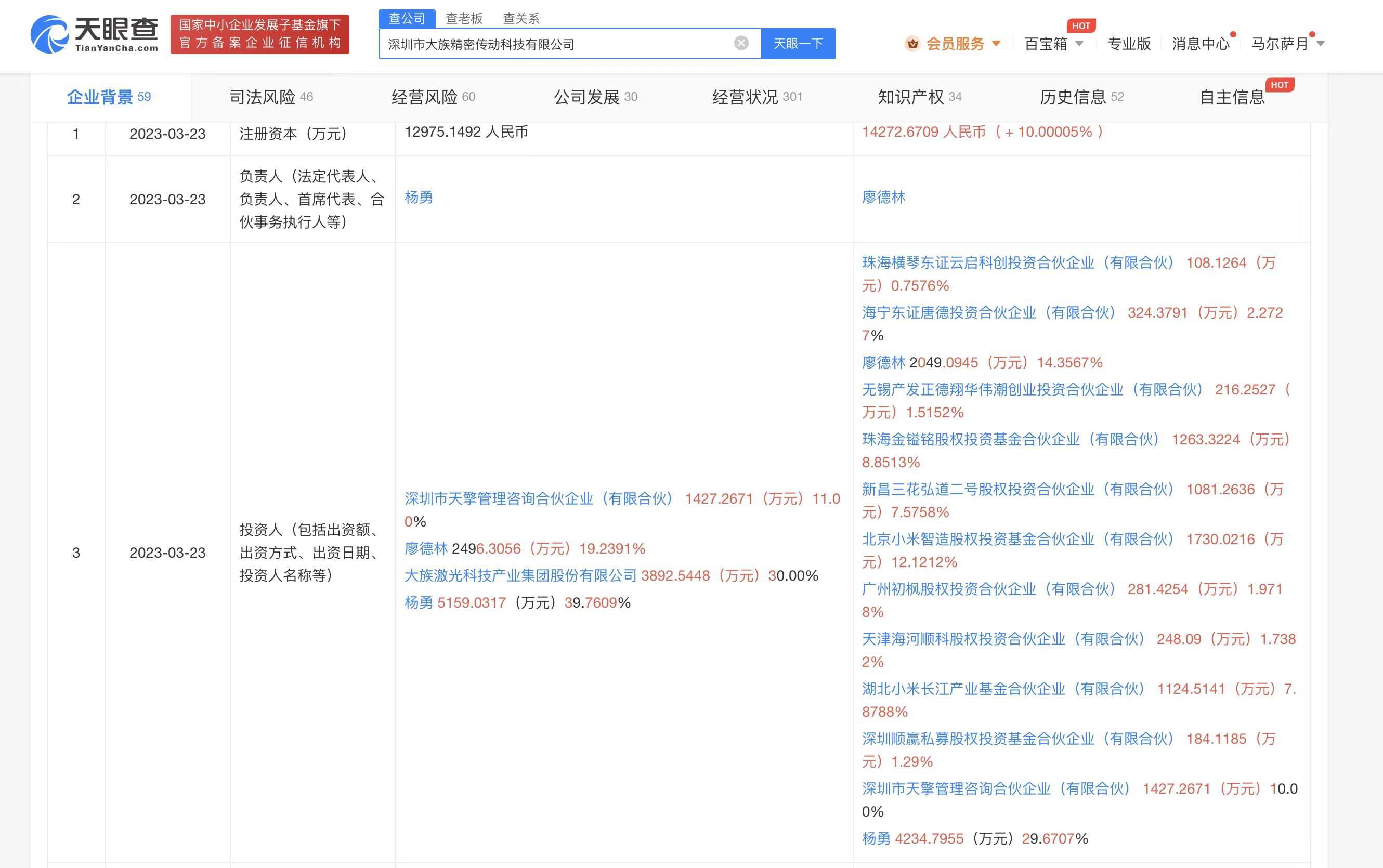Viewport: 1383px width, 868px height.
Task: Switch to 公司发展 tab
Action: [595, 97]
